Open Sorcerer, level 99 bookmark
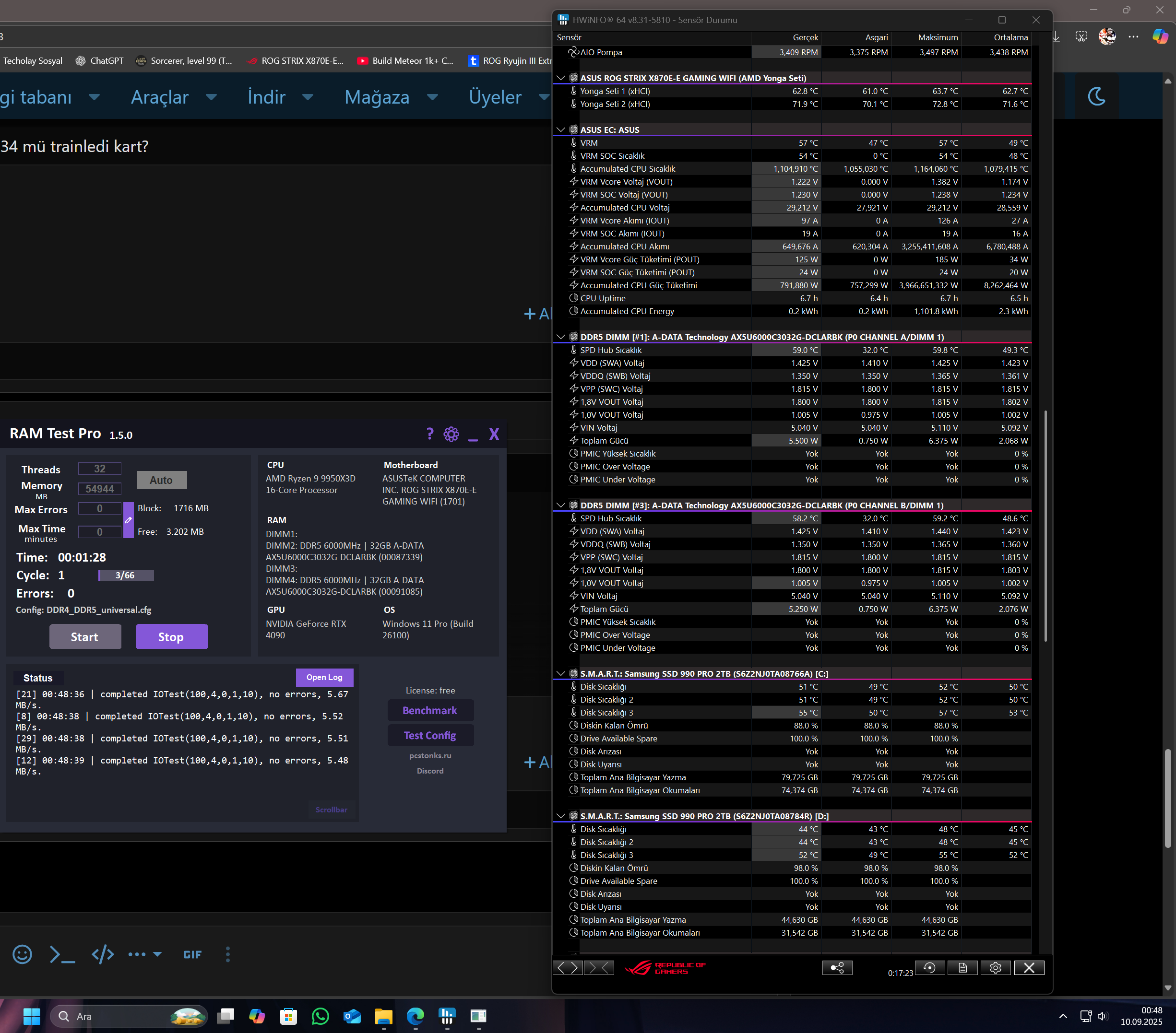 click(184, 60)
